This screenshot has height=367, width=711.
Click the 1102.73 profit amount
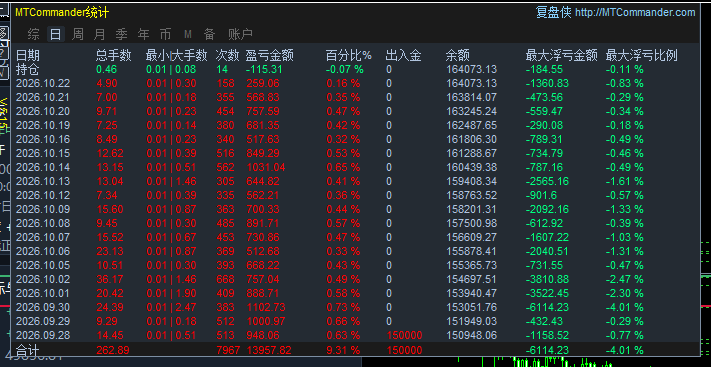tap(266, 308)
